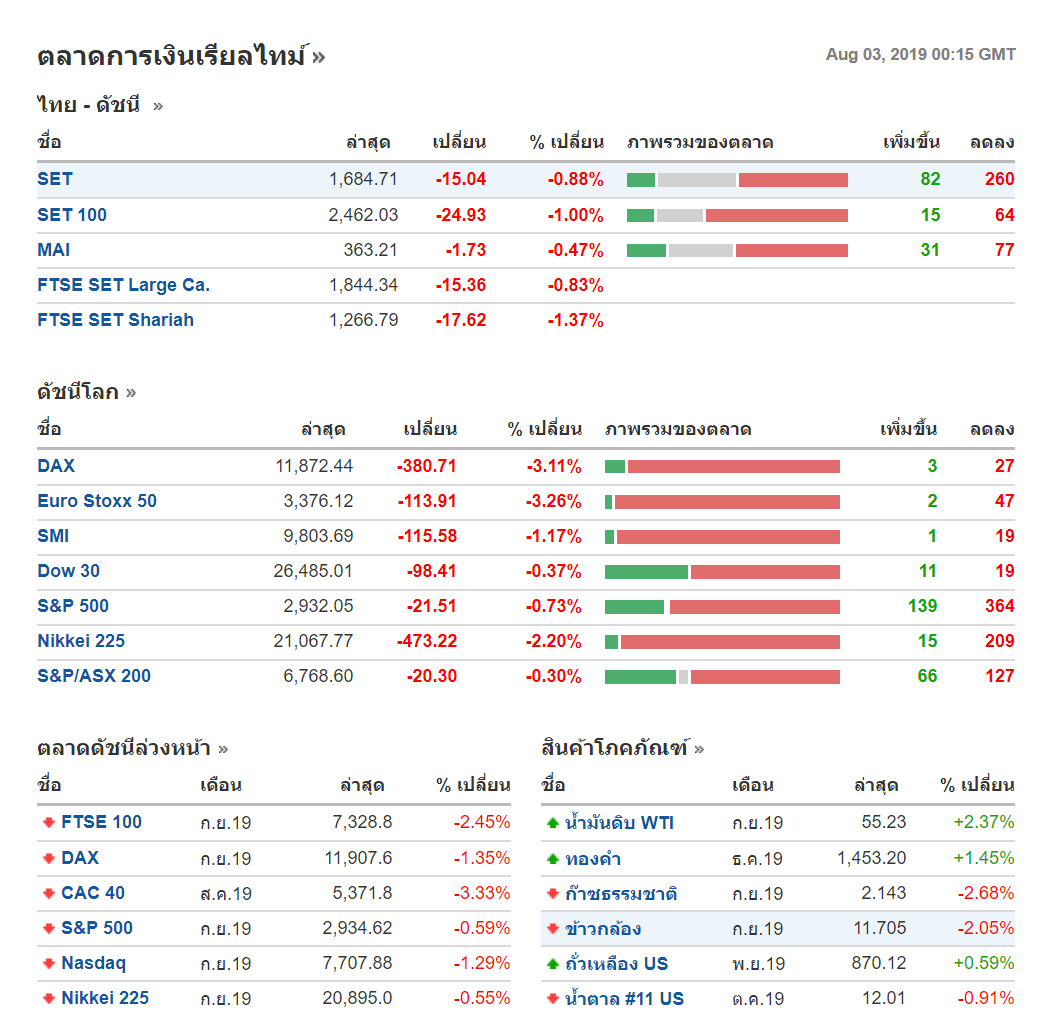This screenshot has height=1036, width=1041.
Task: Click the red down arrow beside ก๊าซธรรมชาติ
Action: [552, 894]
